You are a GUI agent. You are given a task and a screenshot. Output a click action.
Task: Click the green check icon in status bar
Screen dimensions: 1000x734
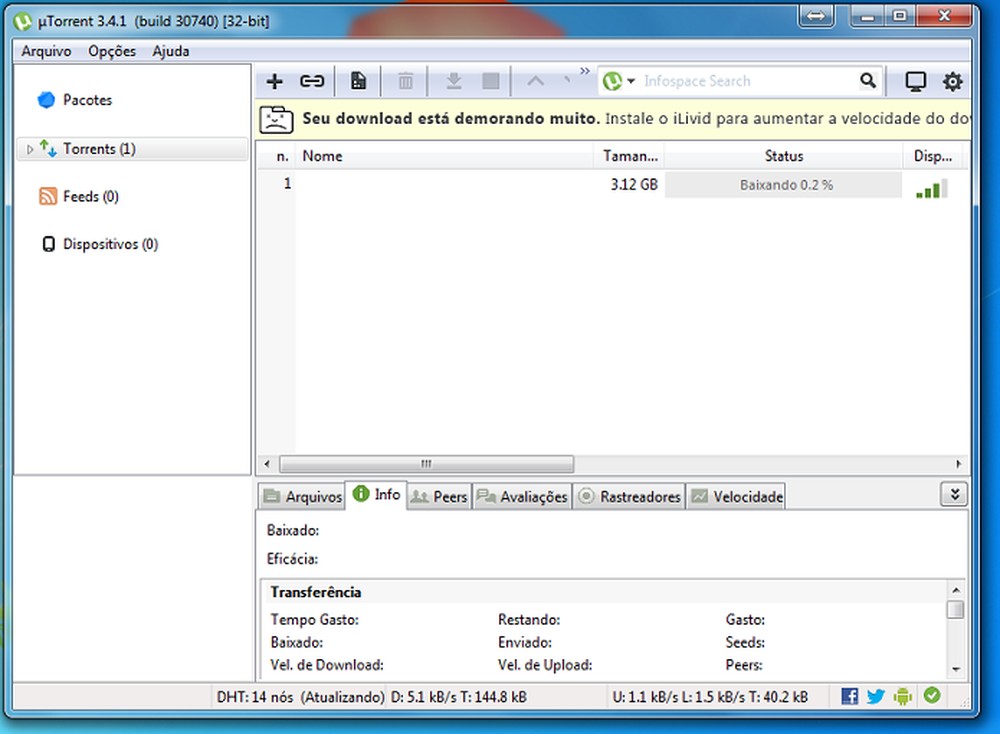(x=930, y=696)
